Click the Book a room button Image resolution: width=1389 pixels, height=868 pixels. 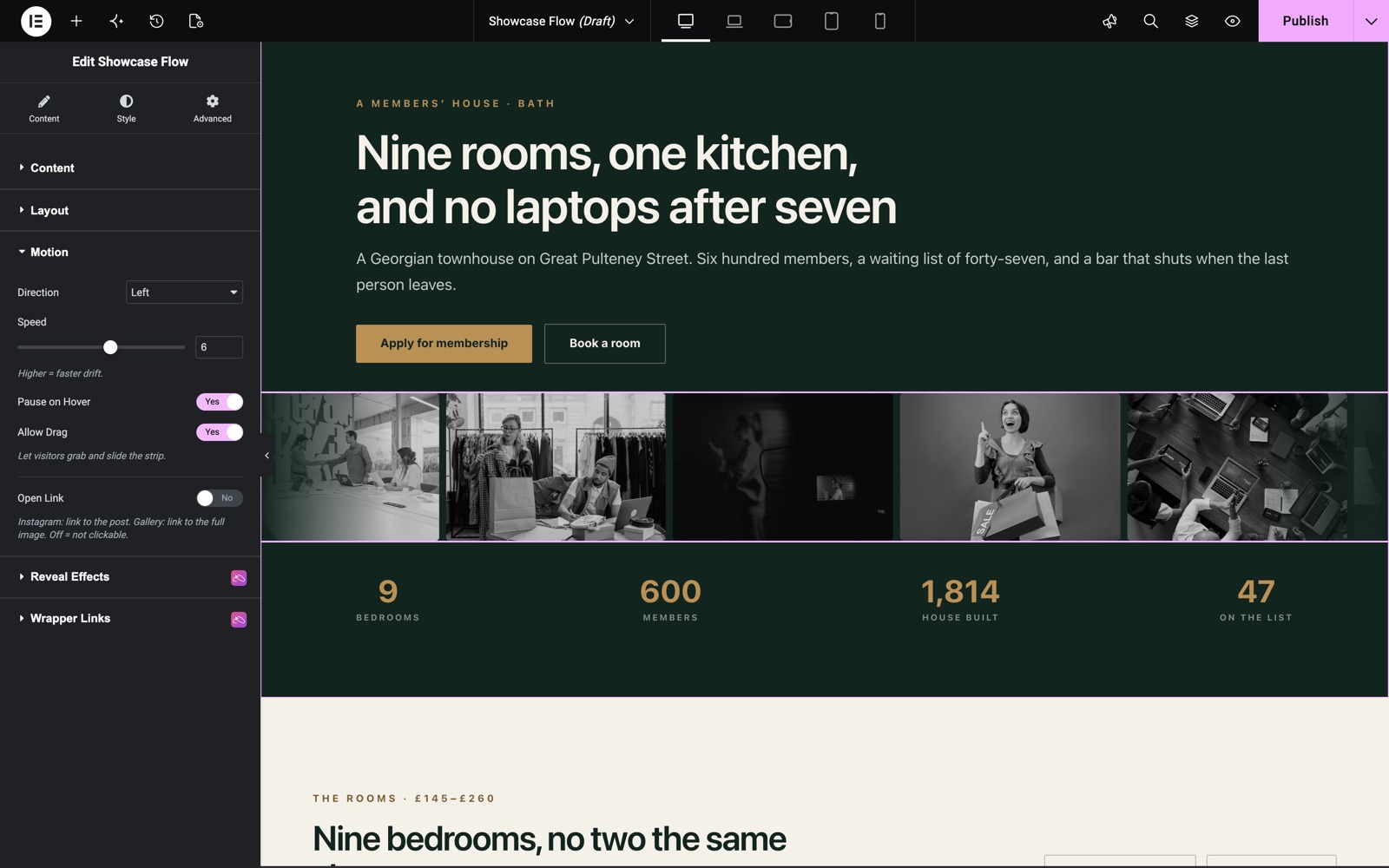[x=605, y=344]
